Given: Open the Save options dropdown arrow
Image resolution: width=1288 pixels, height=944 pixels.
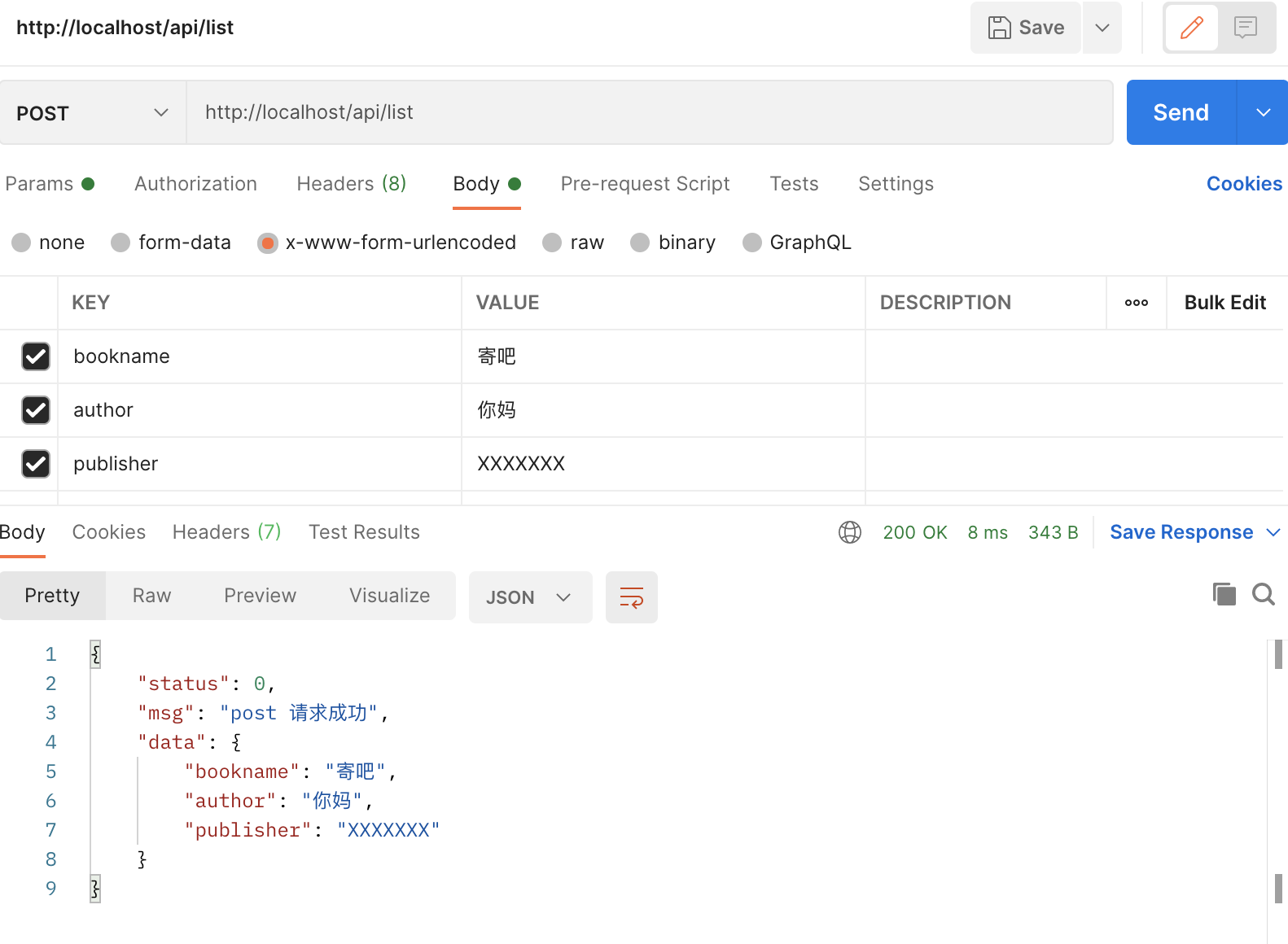Looking at the screenshot, I should click(x=1102, y=28).
